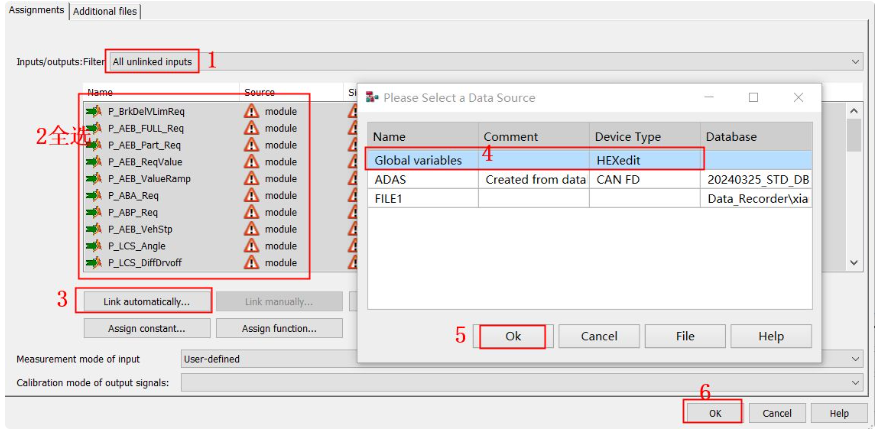
Task: Click the warning triangle on P_ABA_Req row
Action: pos(252,196)
